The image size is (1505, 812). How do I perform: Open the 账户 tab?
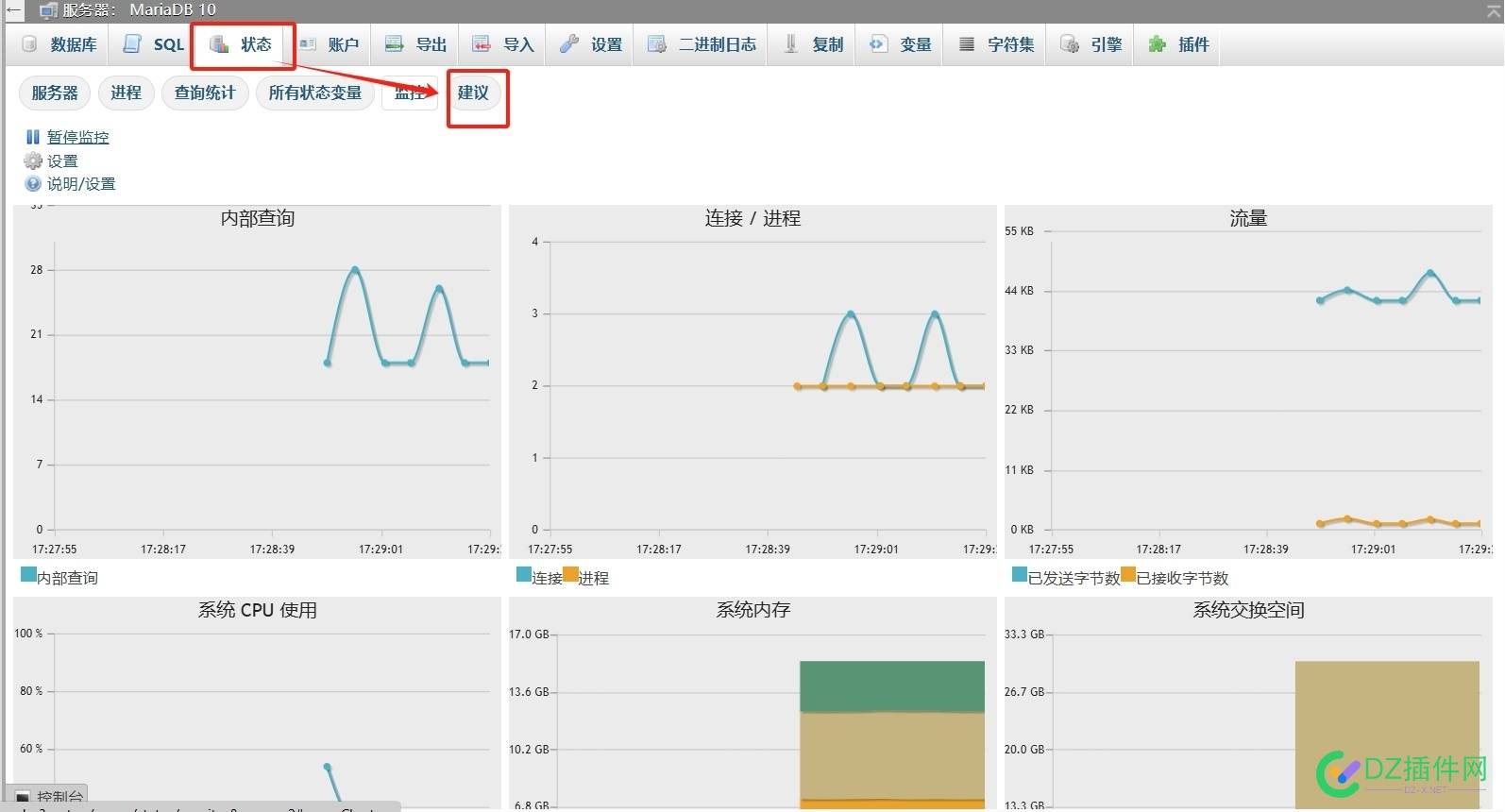click(329, 44)
